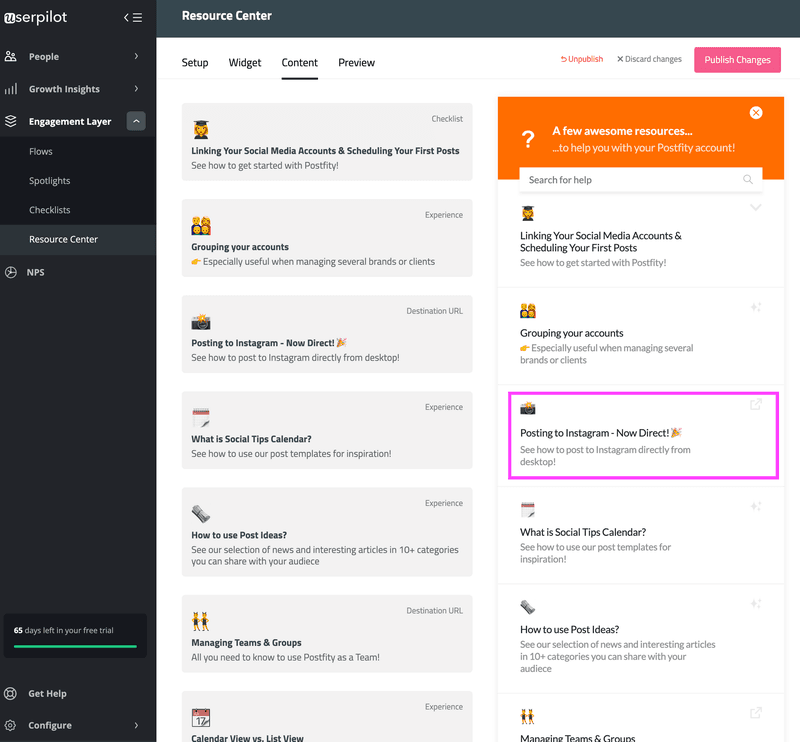
Task: Open the Posting to Instagram external link icon
Action: [x=756, y=404]
